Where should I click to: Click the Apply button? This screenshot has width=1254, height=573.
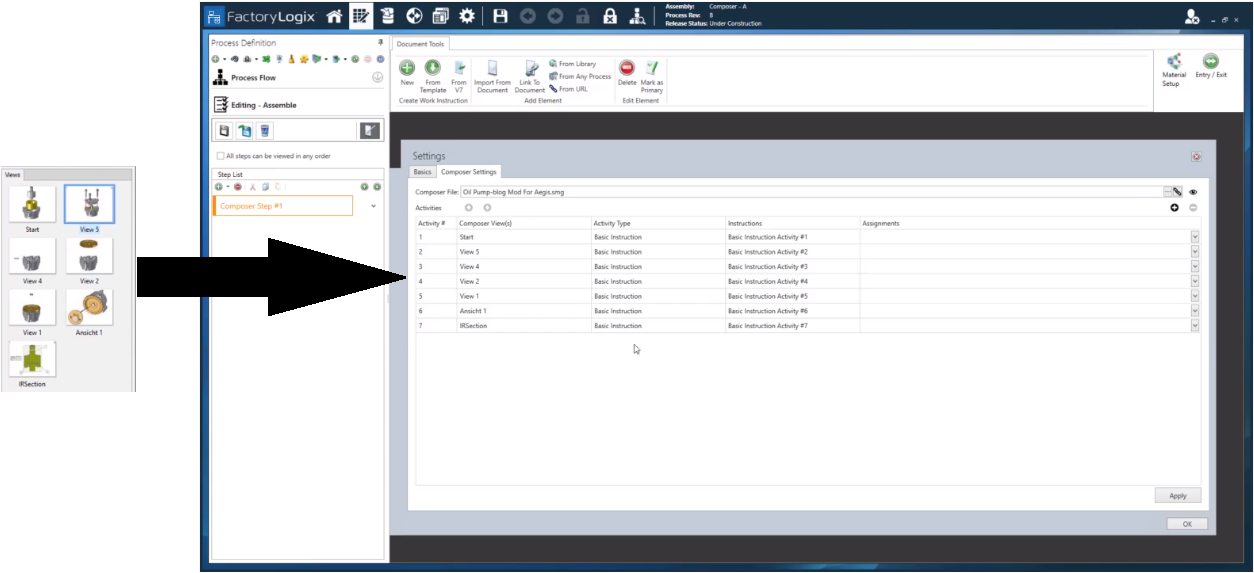point(1177,496)
